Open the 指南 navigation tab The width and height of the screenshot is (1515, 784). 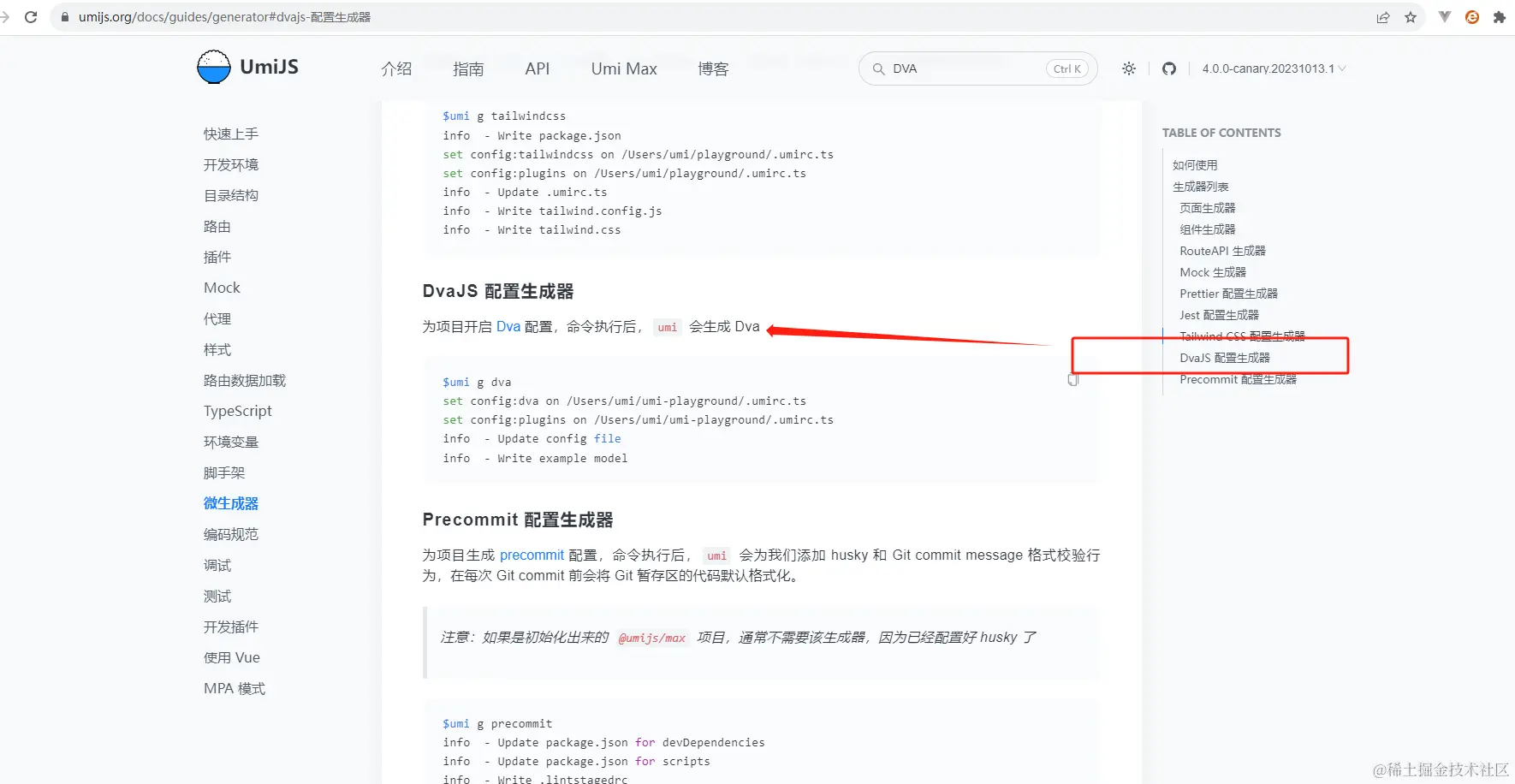468,68
